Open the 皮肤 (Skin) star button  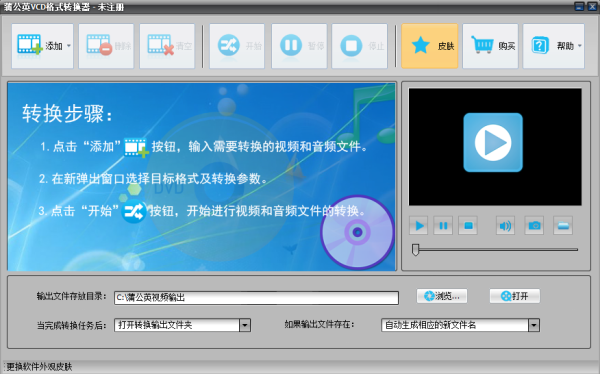coord(430,46)
